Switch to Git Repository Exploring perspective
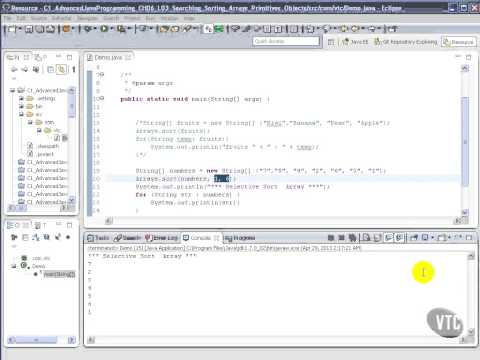The width and height of the screenshot is (480, 360). [406, 42]
